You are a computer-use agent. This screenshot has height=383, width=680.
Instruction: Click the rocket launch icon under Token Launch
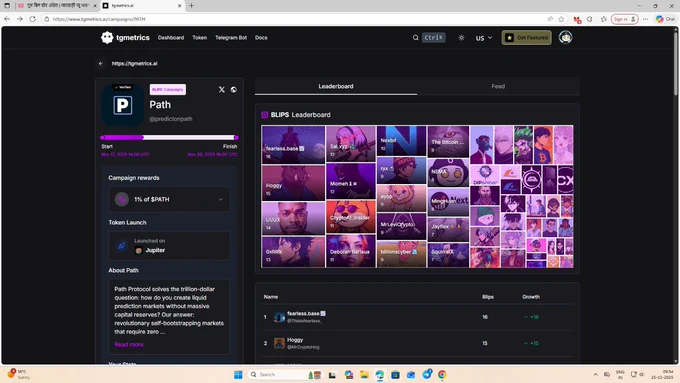(x=122, y=246)
